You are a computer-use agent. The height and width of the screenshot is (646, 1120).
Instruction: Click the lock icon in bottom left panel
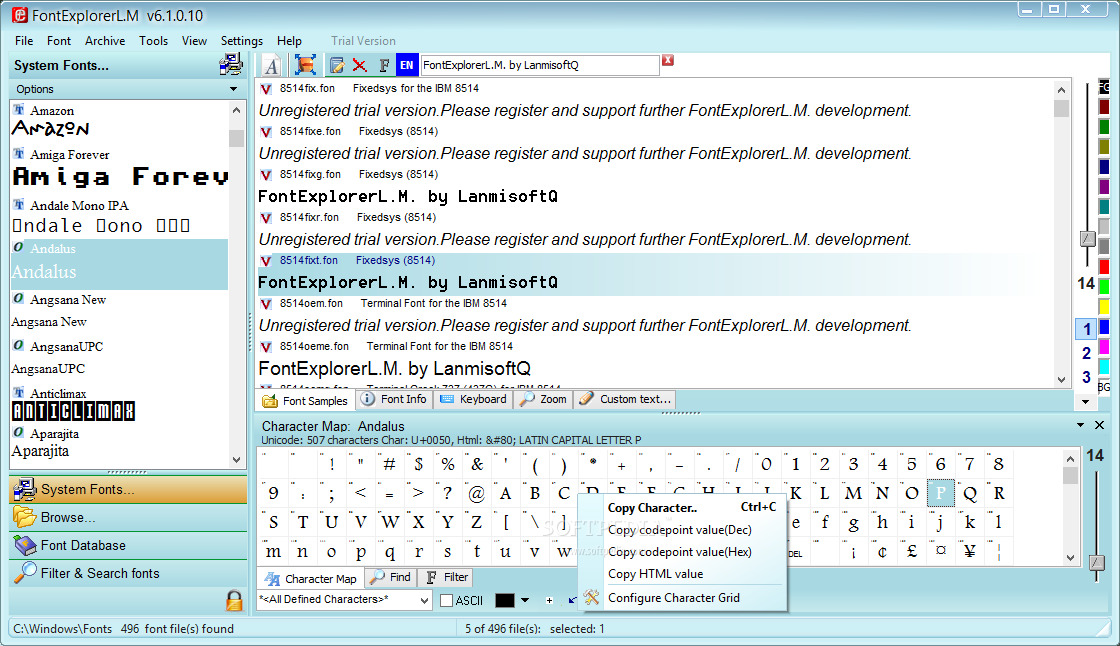(234, 600)
